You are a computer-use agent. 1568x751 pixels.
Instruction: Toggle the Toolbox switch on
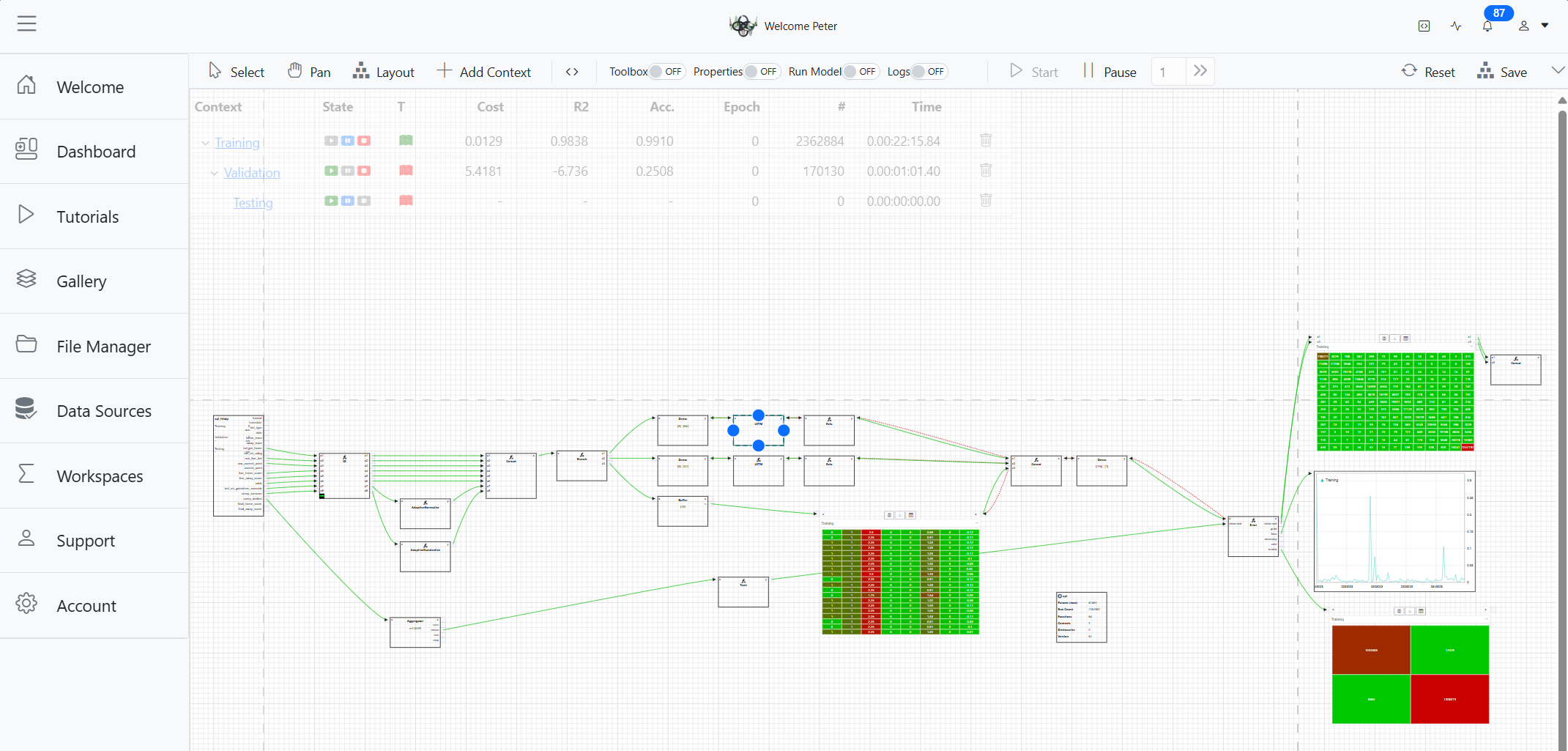(x=666, y=72)
